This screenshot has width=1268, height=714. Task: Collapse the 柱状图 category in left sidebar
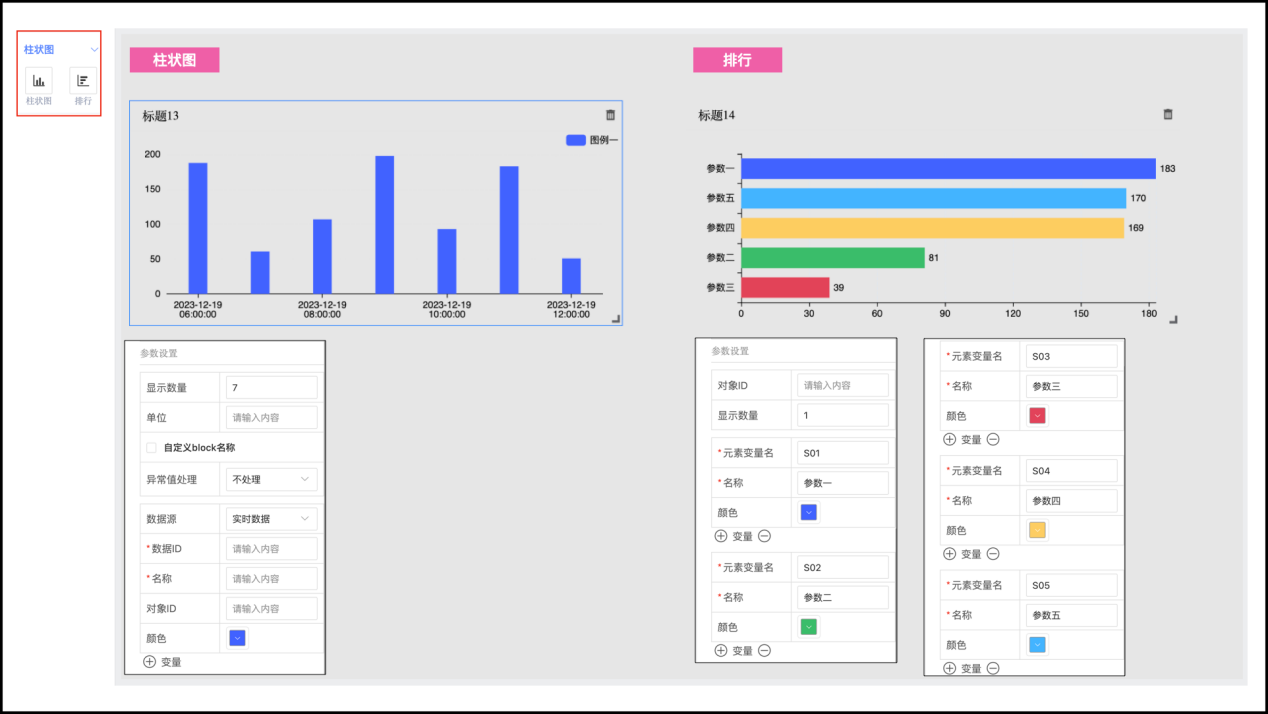[x=94, y=50]
